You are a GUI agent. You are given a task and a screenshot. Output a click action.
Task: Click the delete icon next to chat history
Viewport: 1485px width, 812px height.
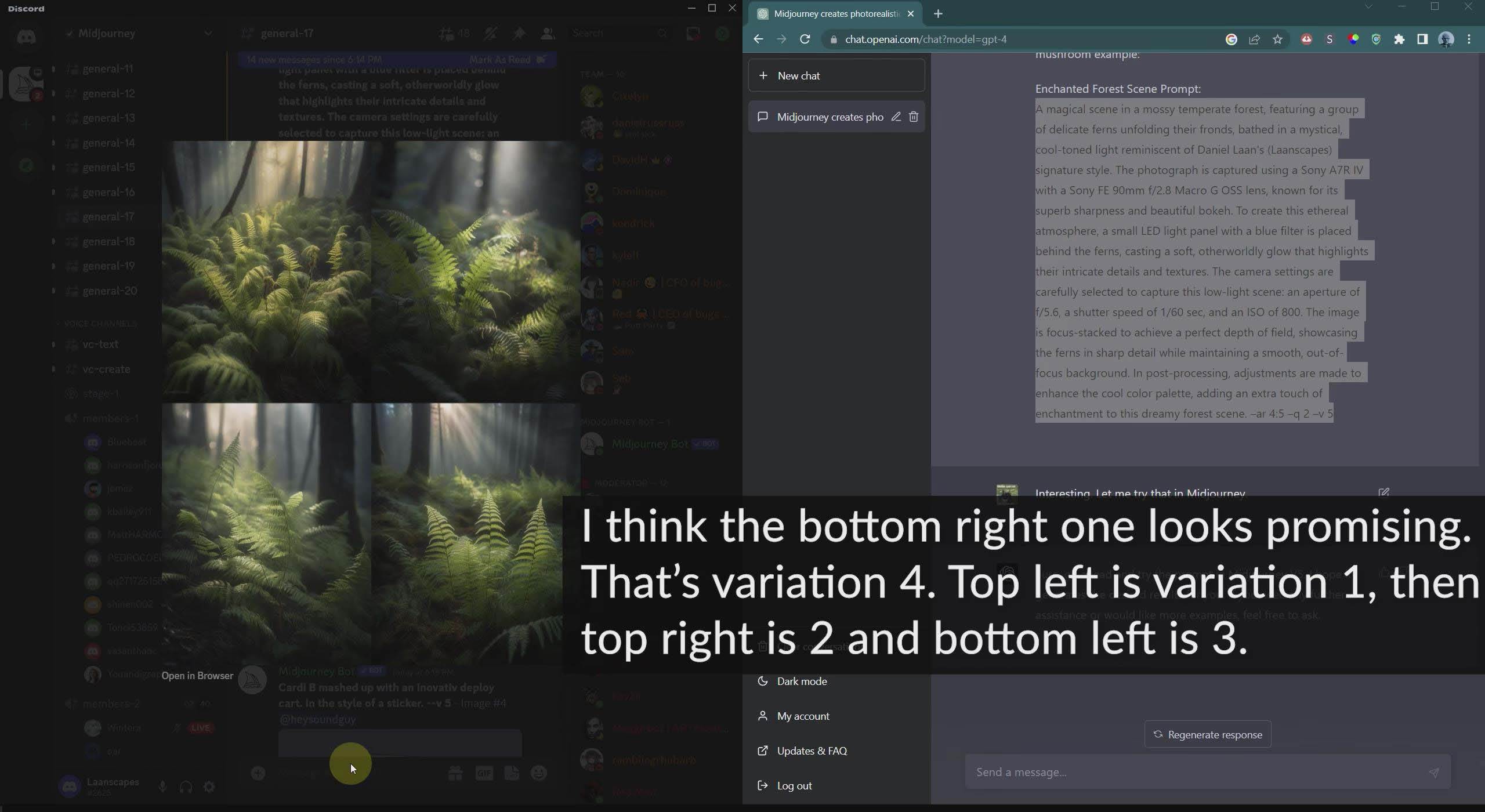coord(912,117)
